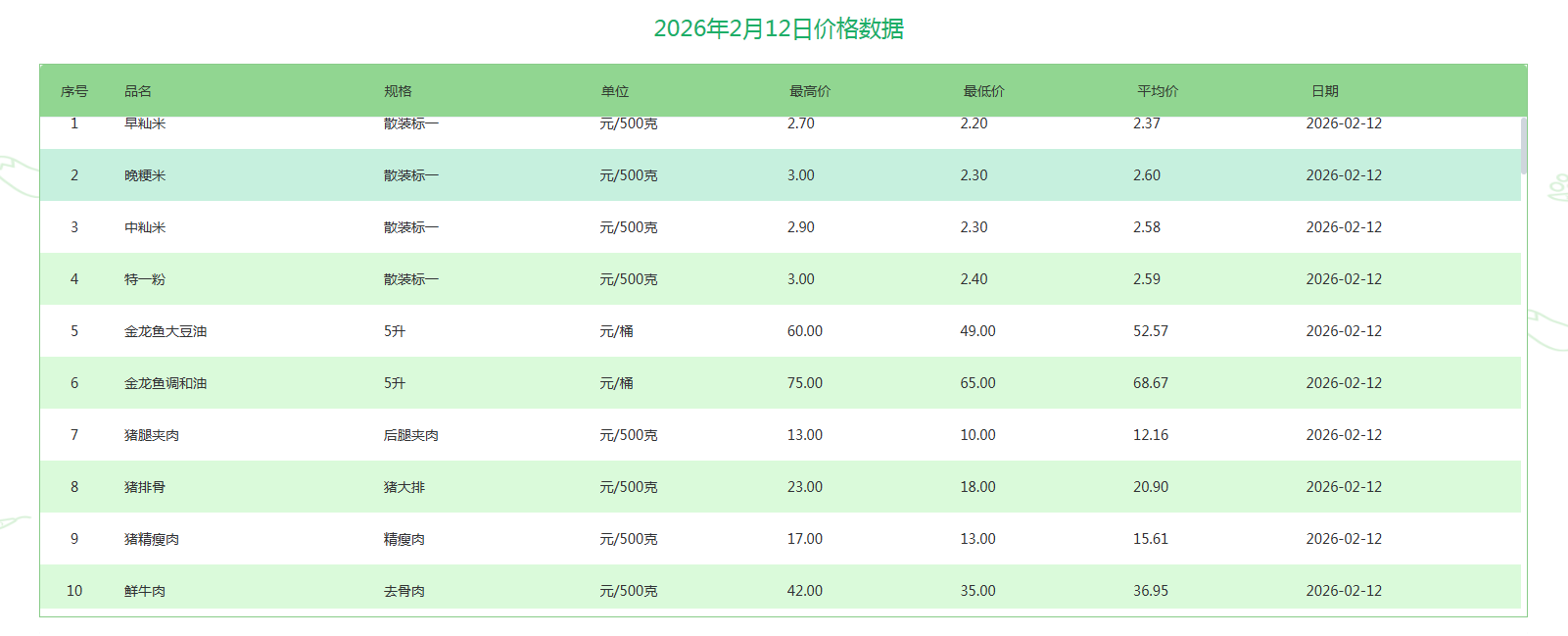Image resolution: width=1568 pixels, height=636 pixels.
Task: Click the 规格 column header
Action: point(398,91)
